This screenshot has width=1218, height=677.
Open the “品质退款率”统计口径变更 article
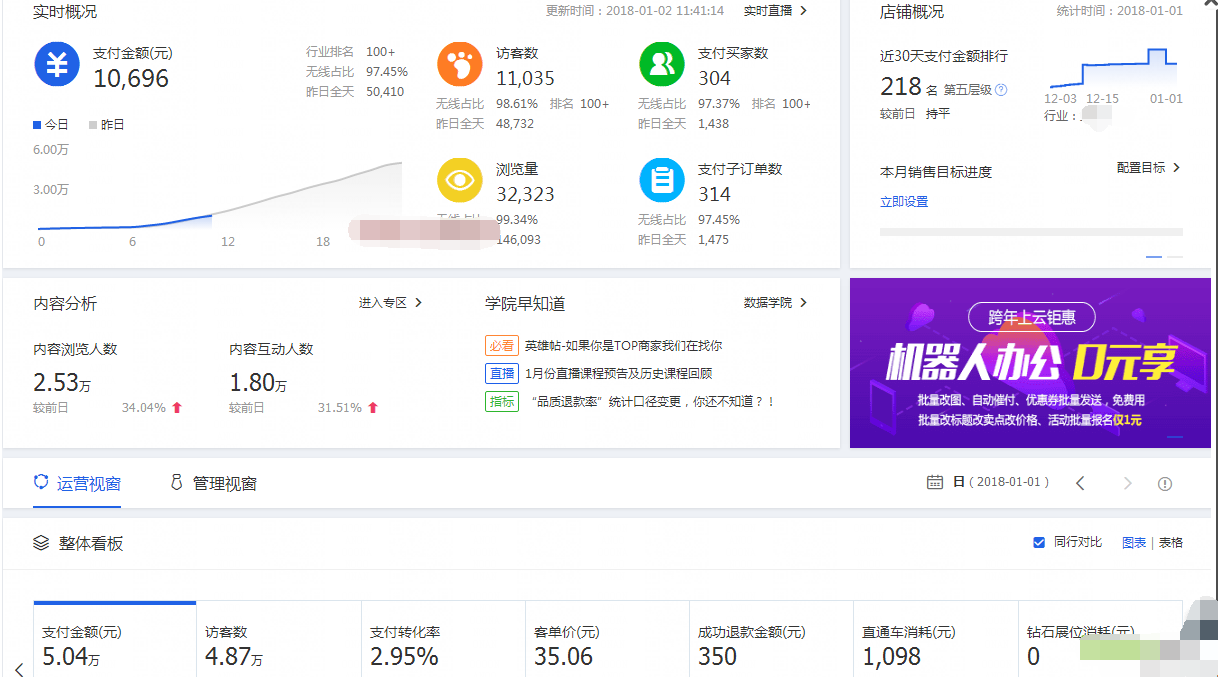click(654, 401)
